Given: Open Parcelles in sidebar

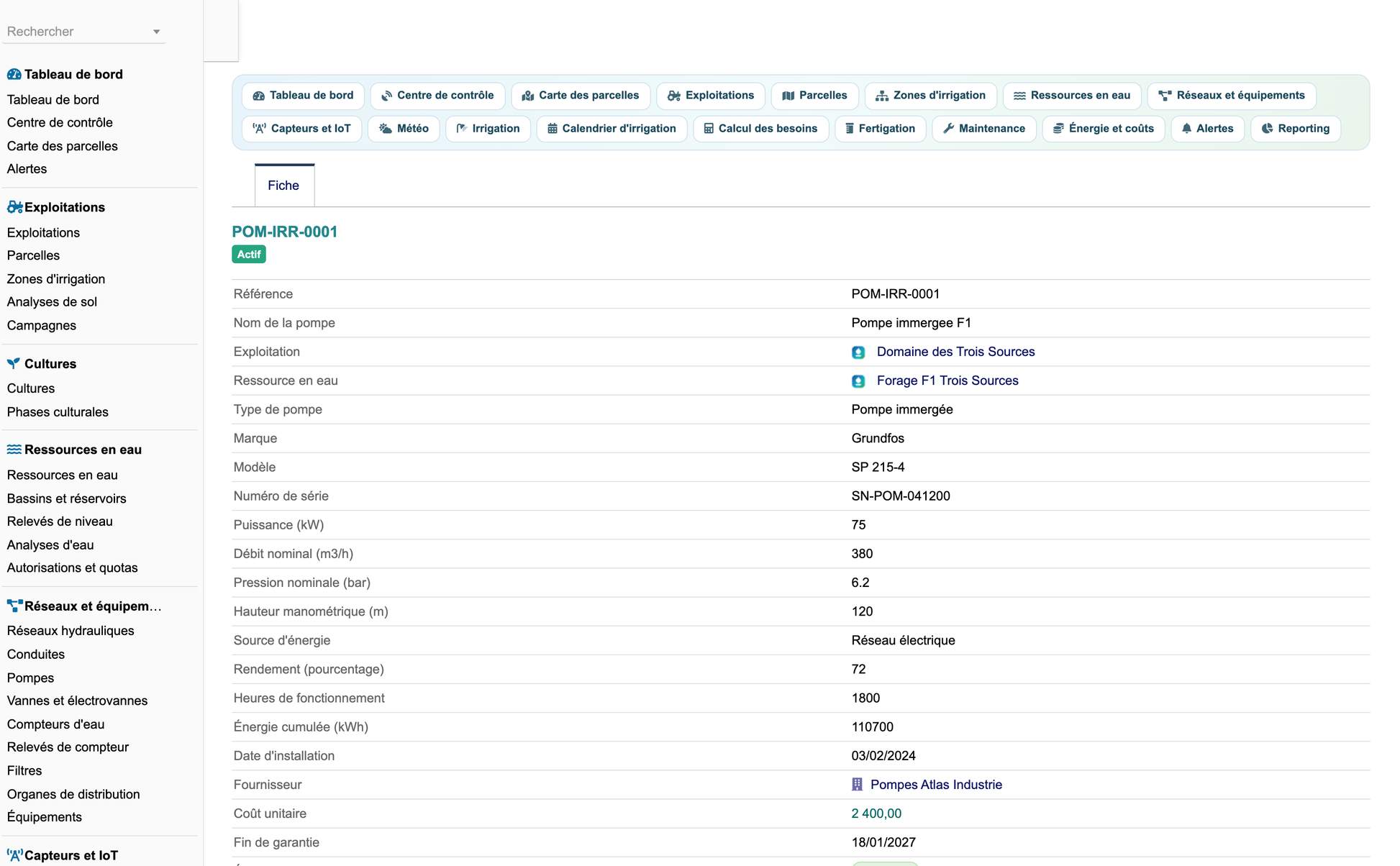Looking at the screenshot, I should tap(33, 255).
